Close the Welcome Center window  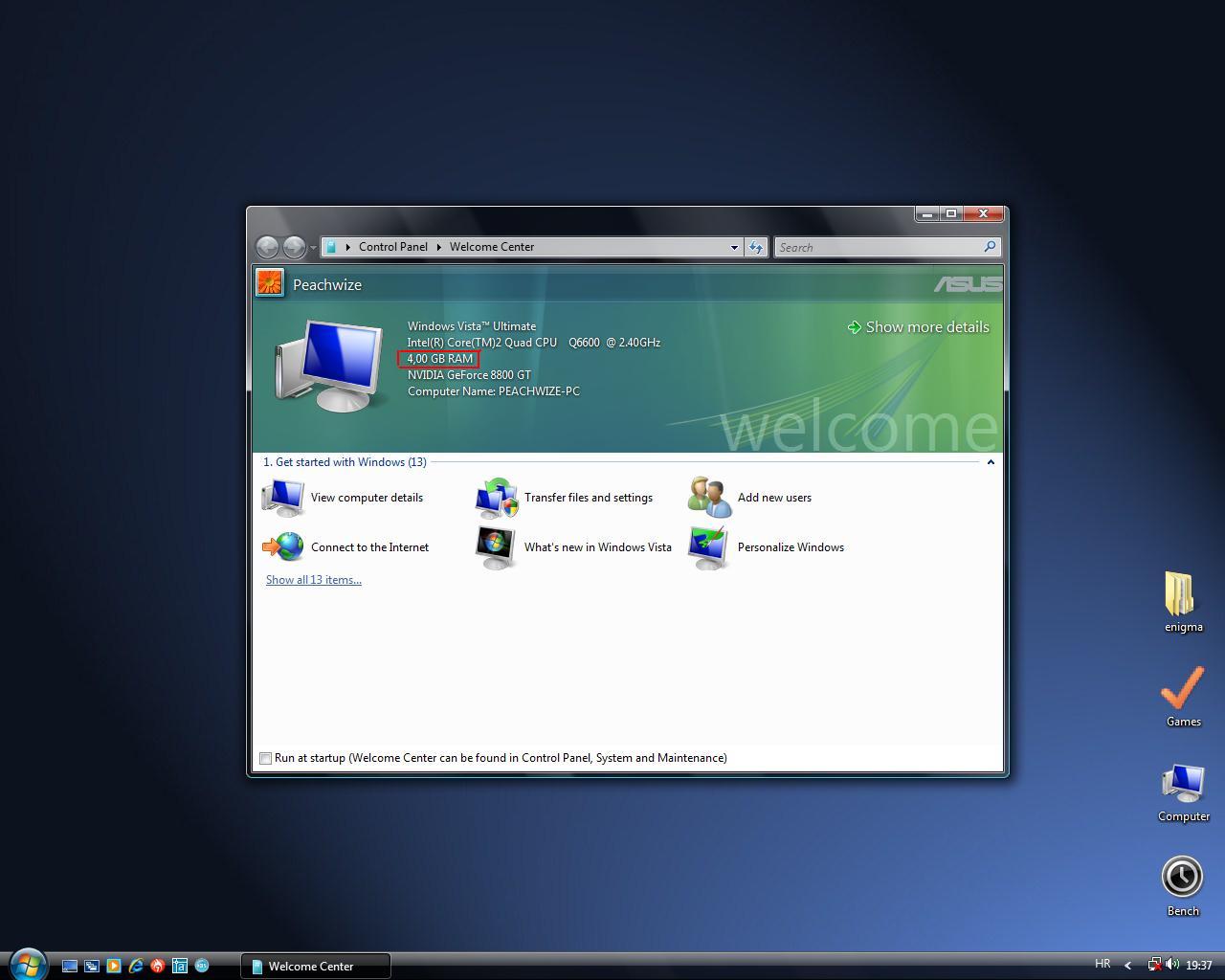coord(983,213)
